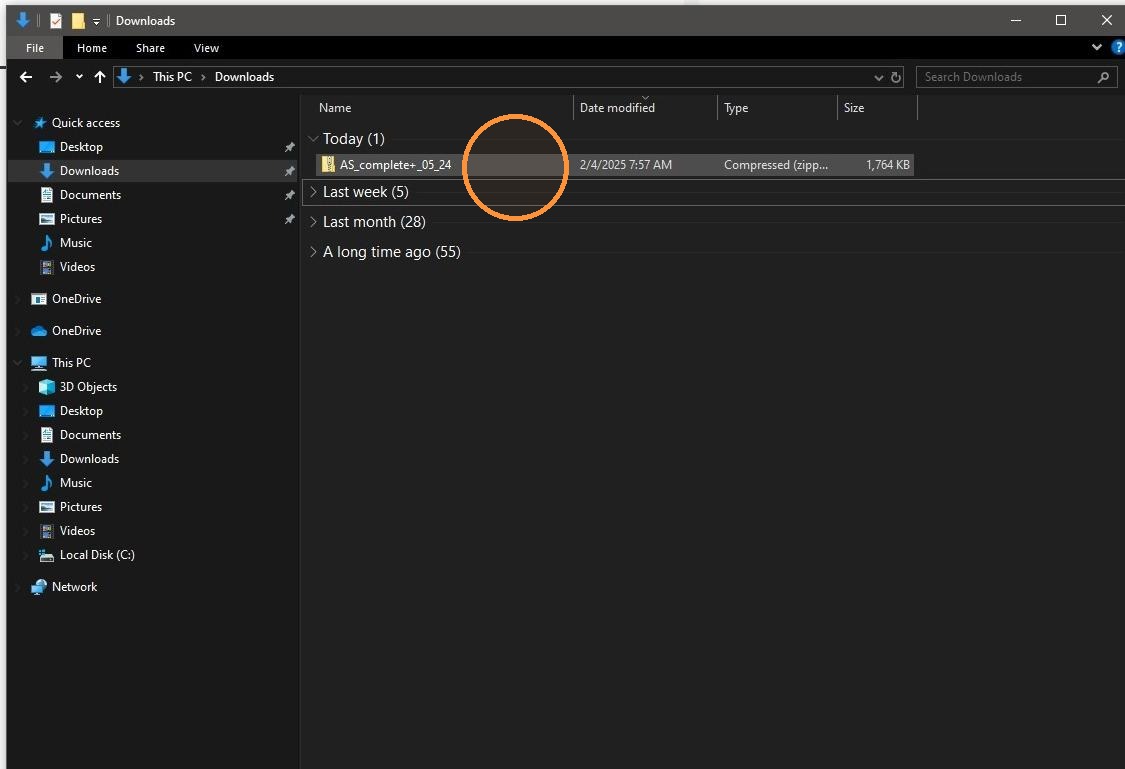Select This PC in navigation pane

(71, 362)
